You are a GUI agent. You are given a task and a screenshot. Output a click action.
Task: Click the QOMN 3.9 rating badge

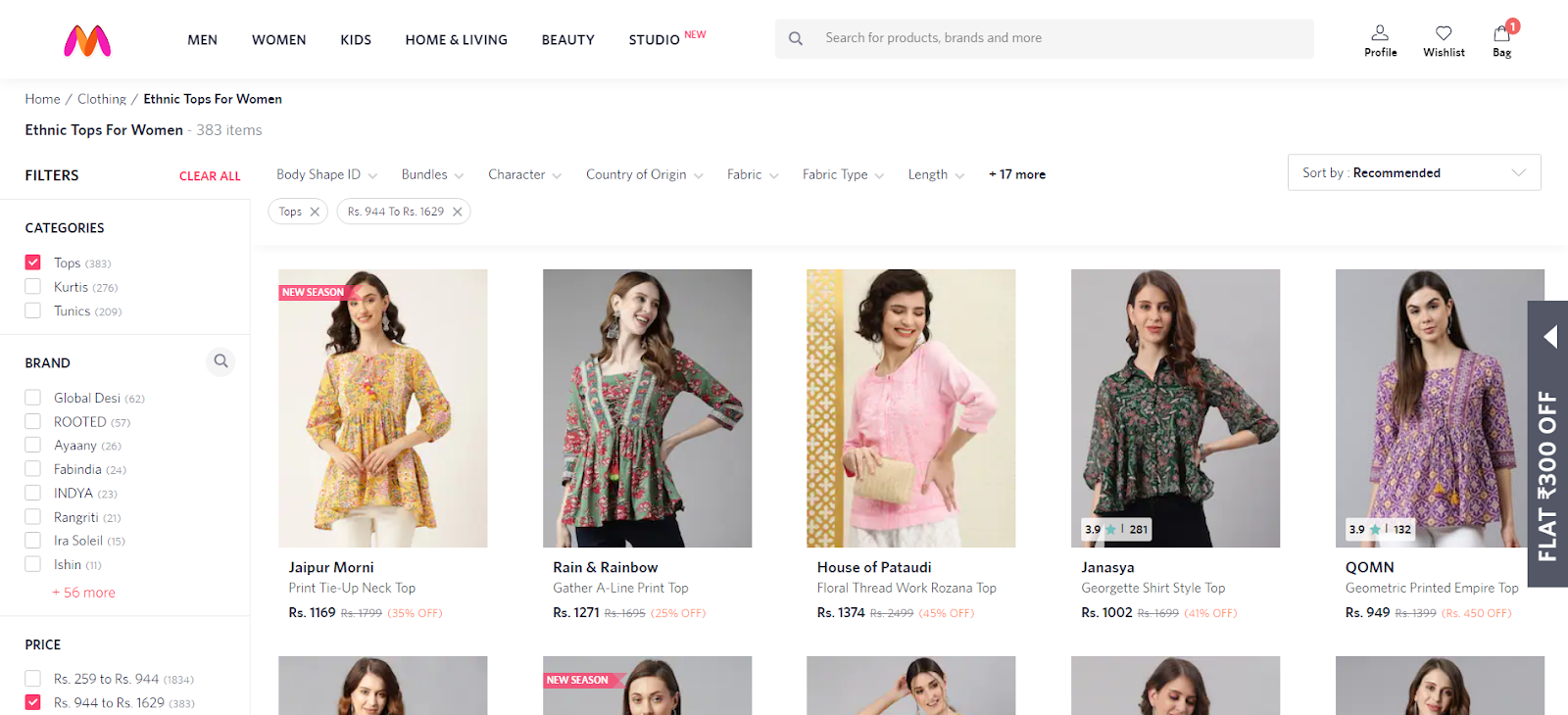click(x=1380, y=529)
